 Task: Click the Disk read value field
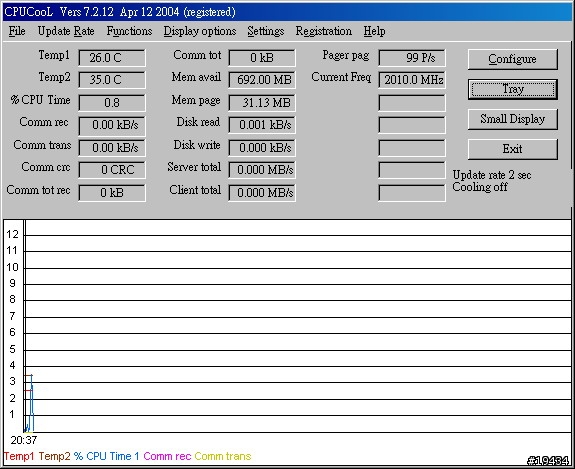[262, 125]
